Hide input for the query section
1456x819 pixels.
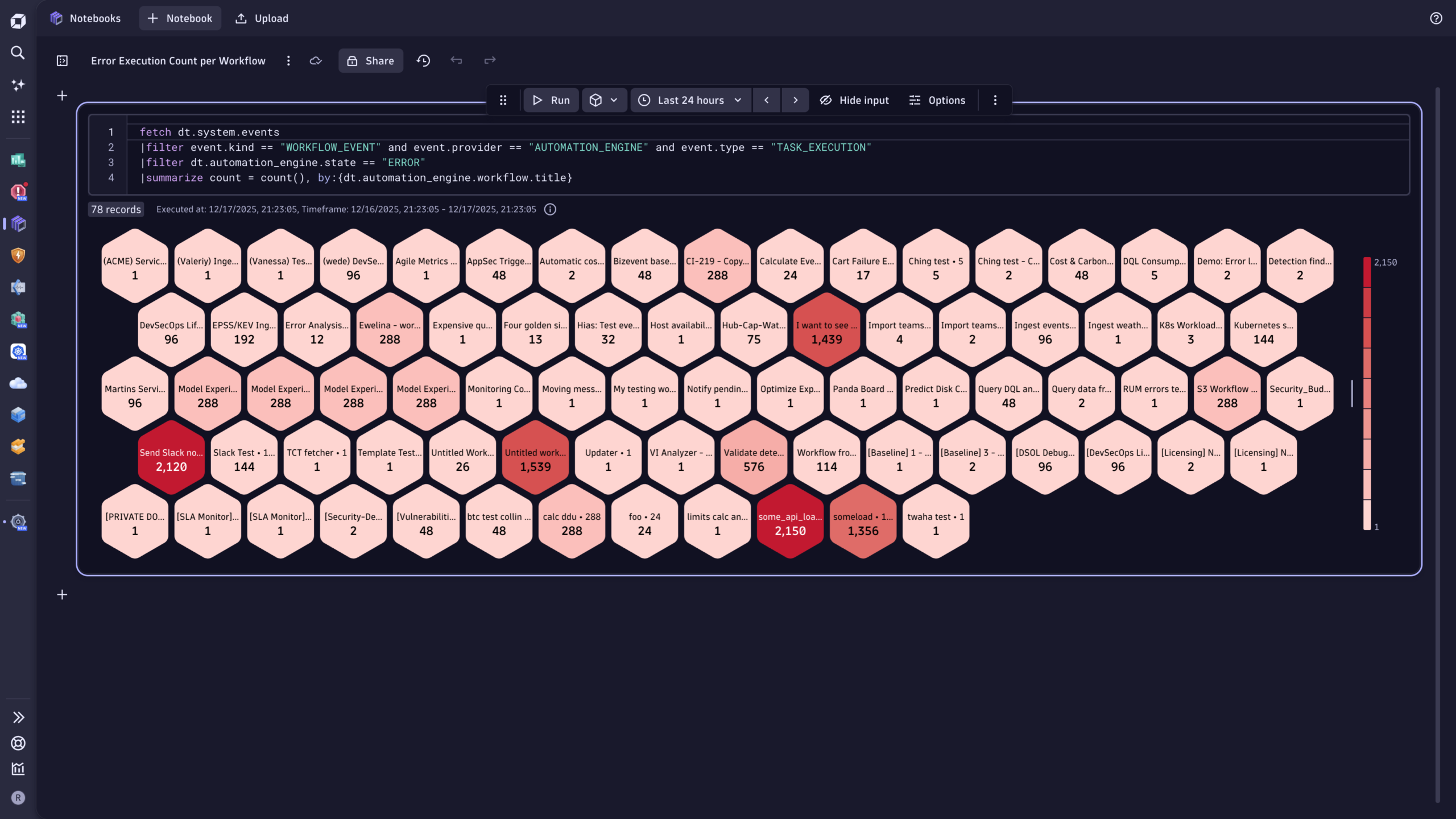coord(854,100)
